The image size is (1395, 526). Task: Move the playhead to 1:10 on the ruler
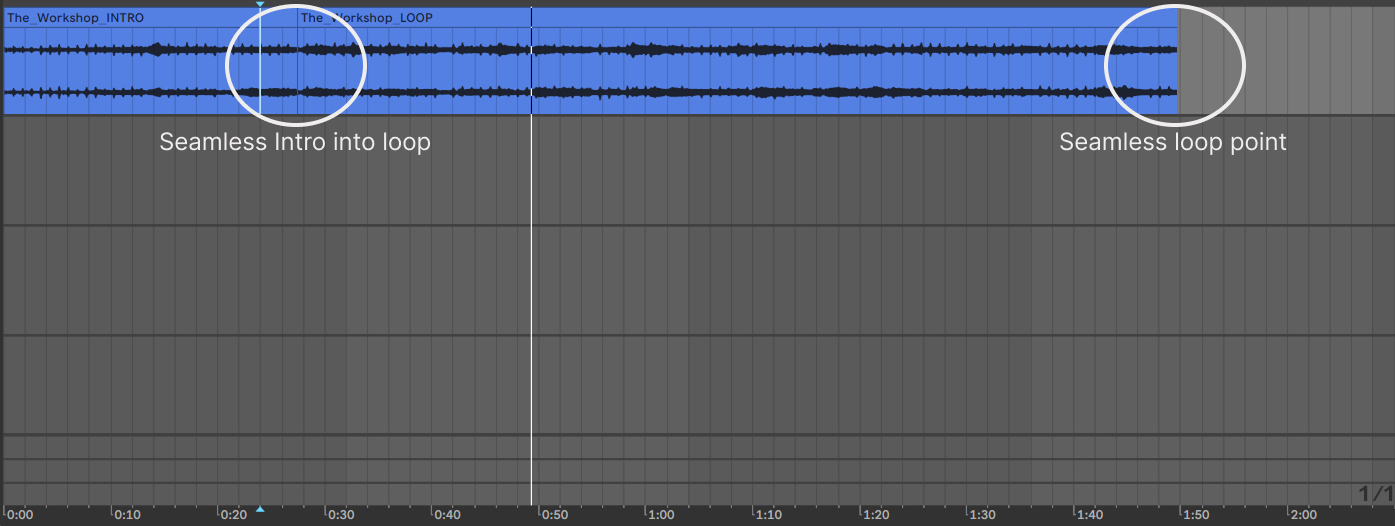[x=768, y=516]
